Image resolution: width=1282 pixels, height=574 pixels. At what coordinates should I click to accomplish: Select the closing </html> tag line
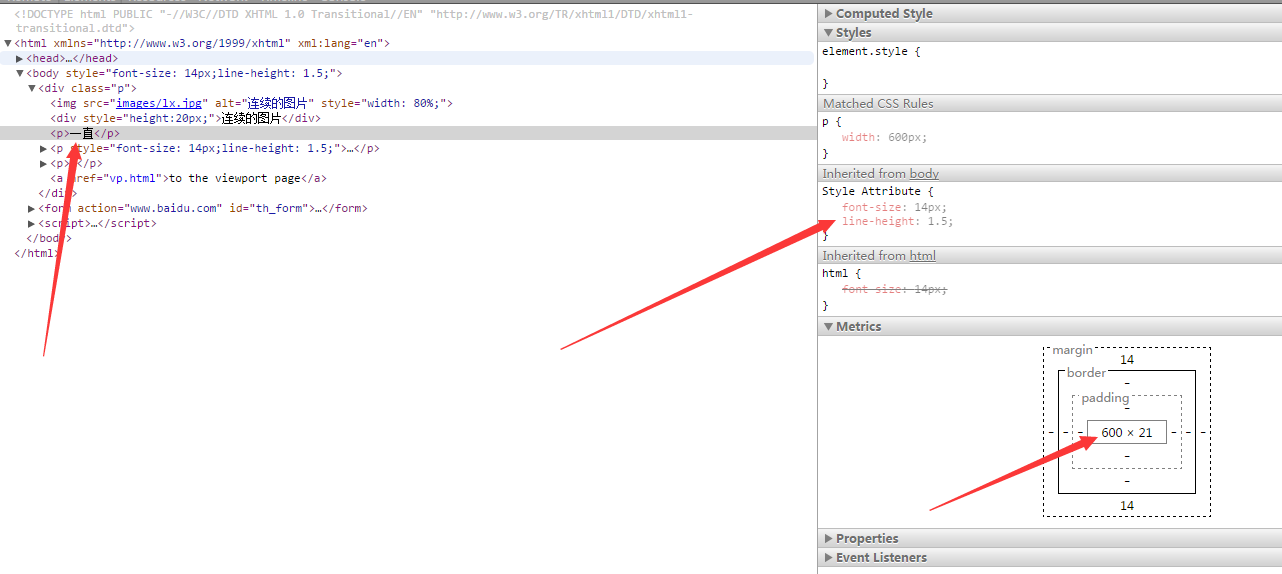[x=37, y=254]
